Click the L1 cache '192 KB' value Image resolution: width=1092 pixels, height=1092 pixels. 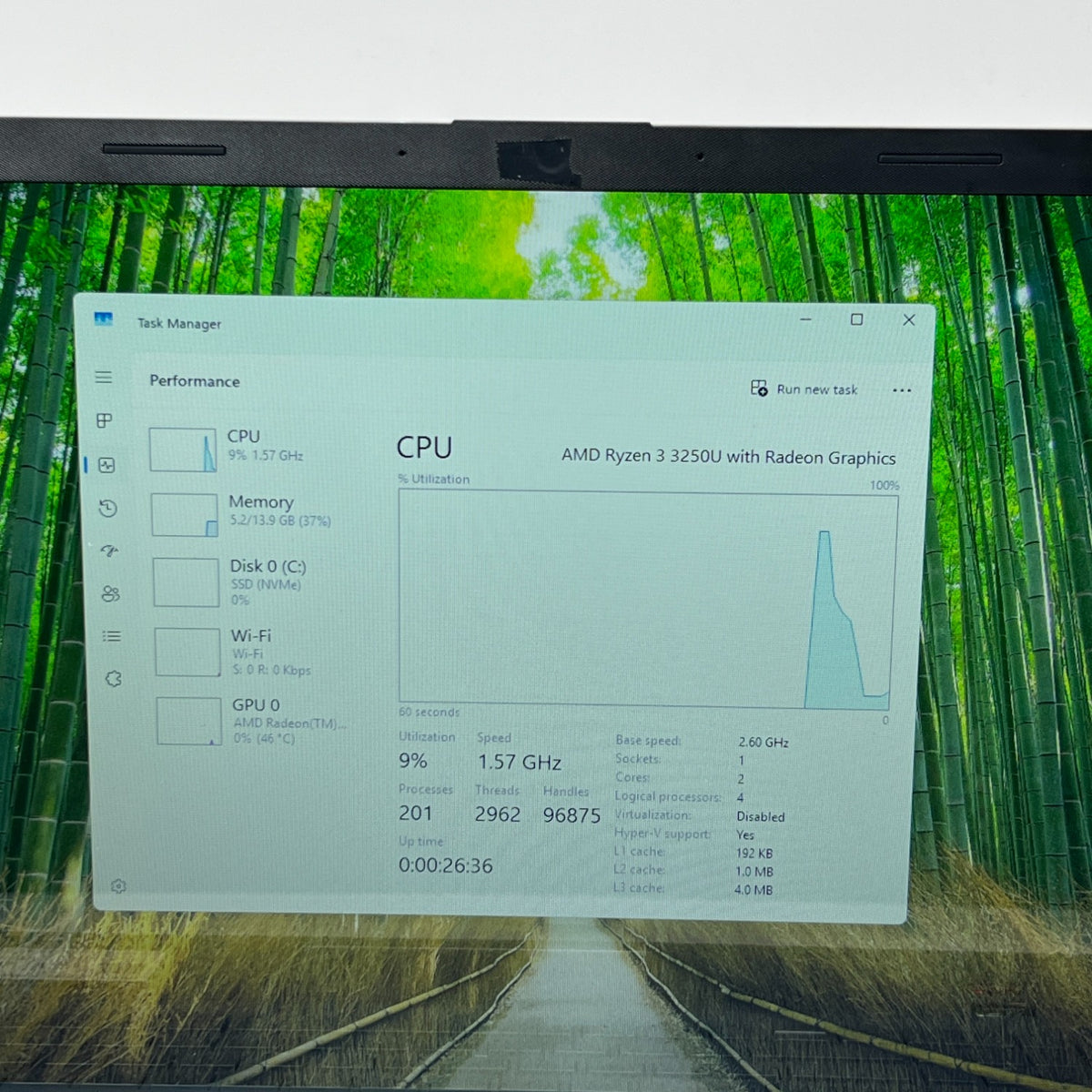point(754,854)
